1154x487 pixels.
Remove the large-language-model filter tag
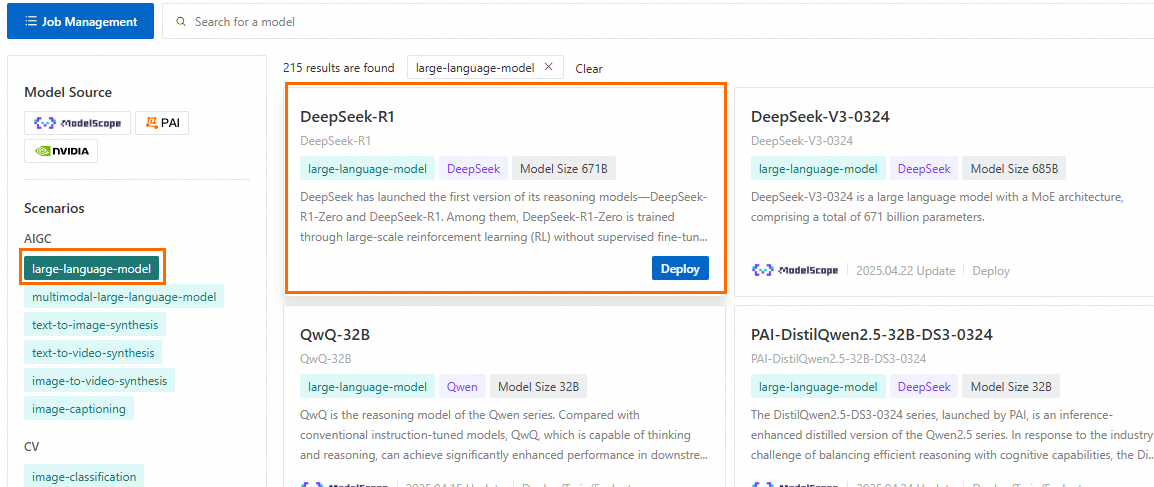click(548, 67)
